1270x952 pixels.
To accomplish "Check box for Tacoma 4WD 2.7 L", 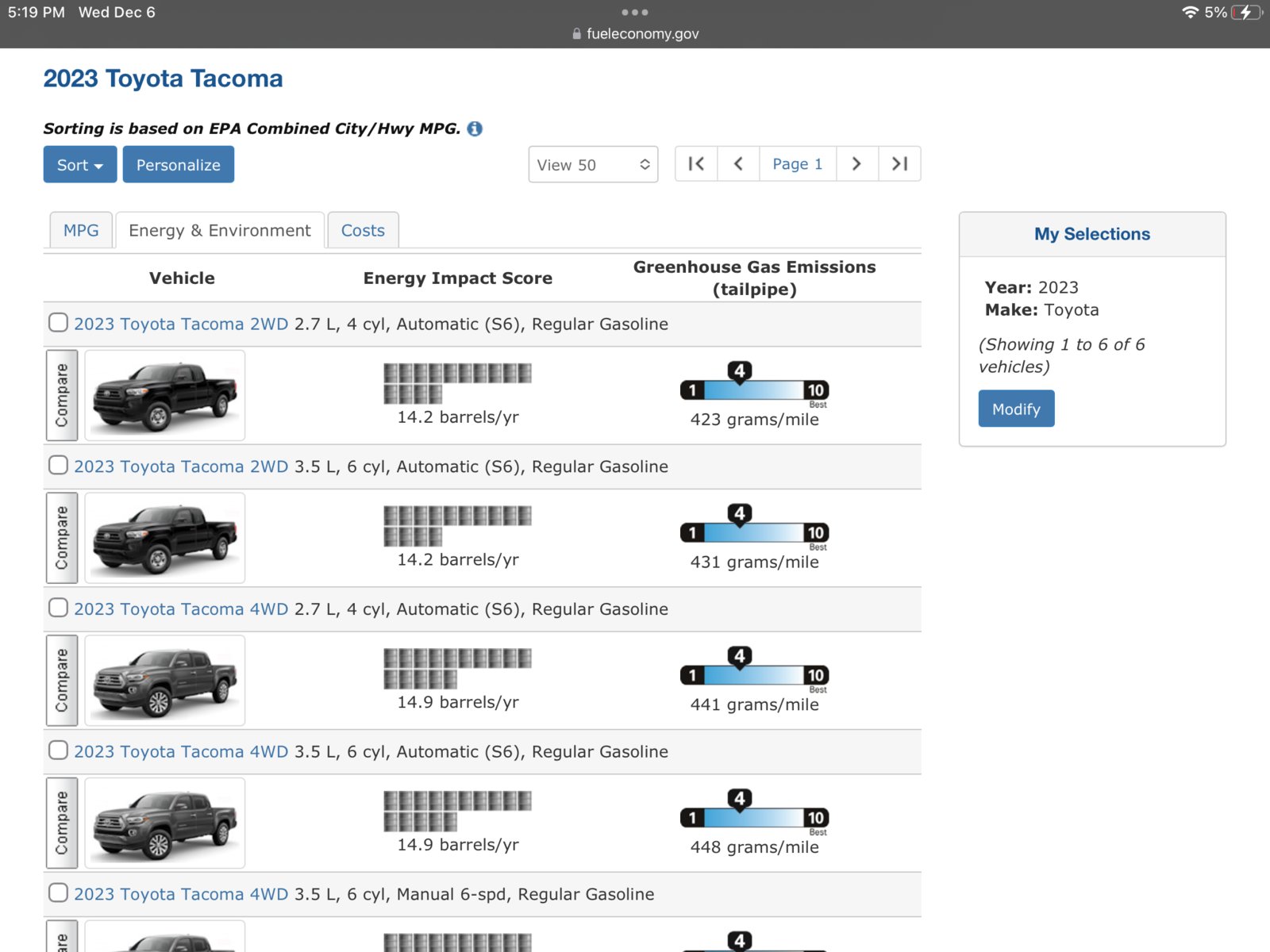I will point(58,608).
